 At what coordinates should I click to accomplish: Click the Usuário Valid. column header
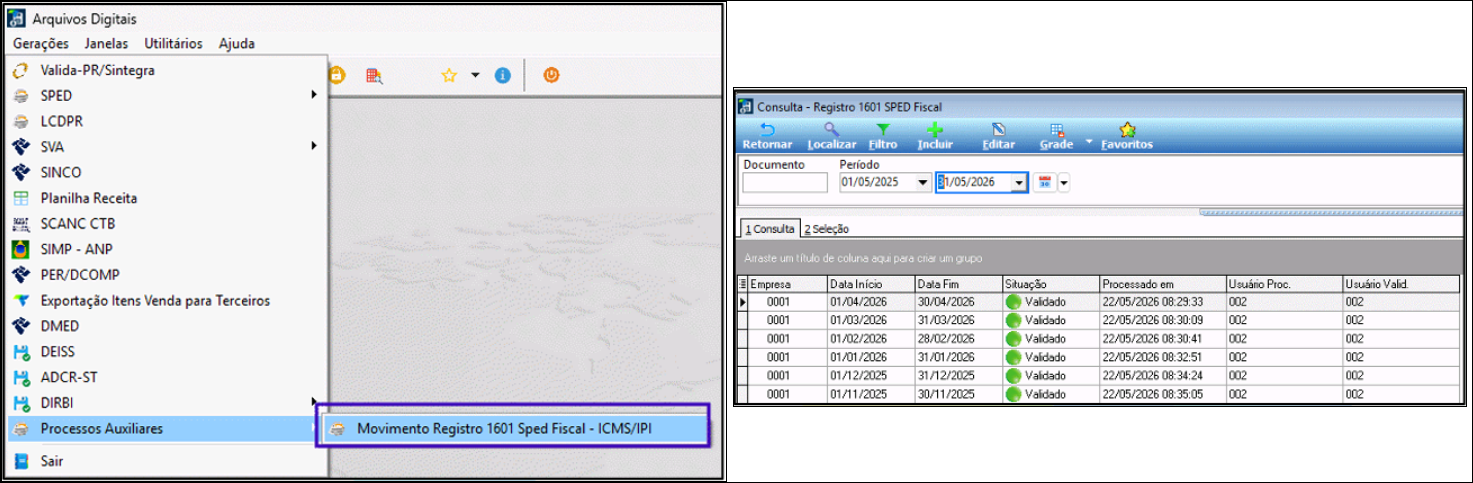tap(1403, 285)
